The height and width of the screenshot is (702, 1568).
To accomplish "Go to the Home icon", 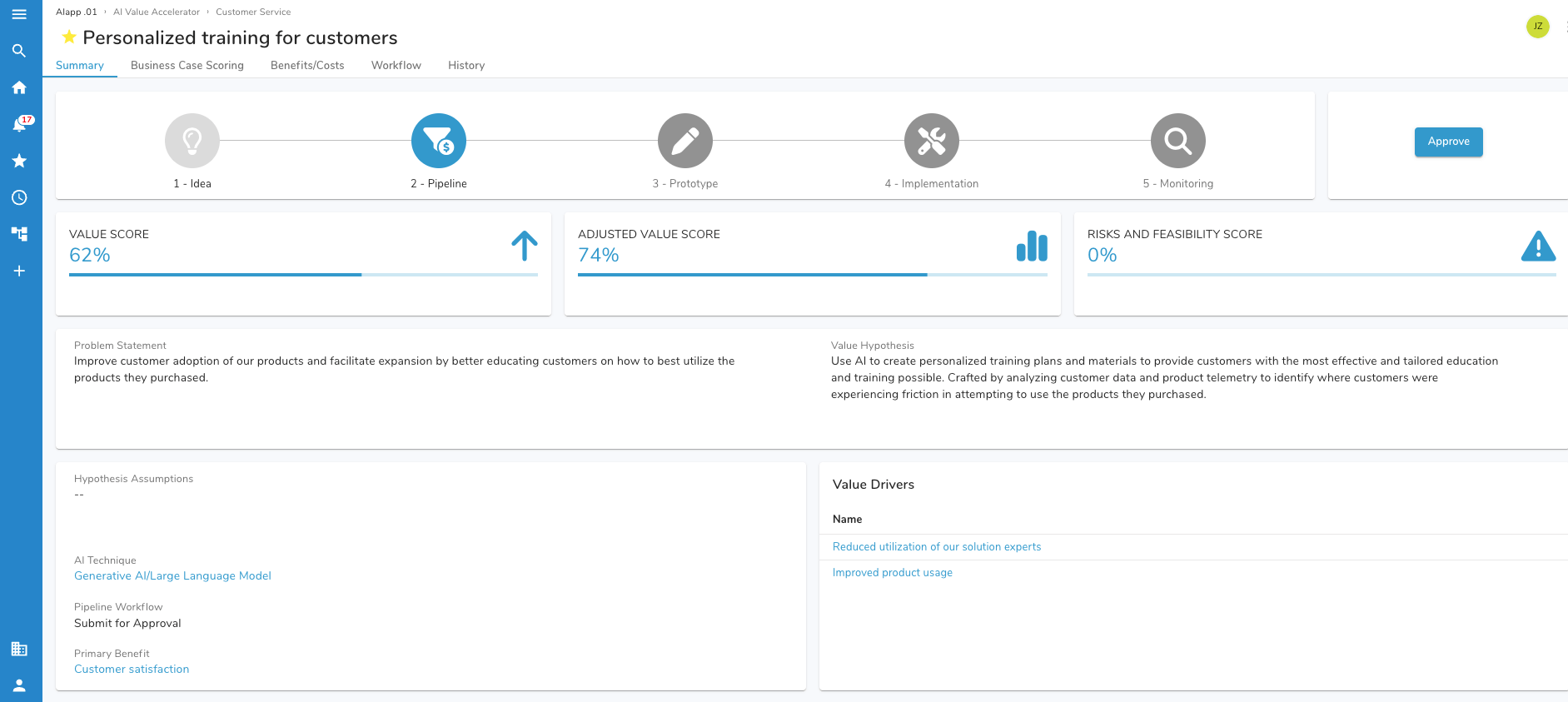I will [x=19, y=87].
